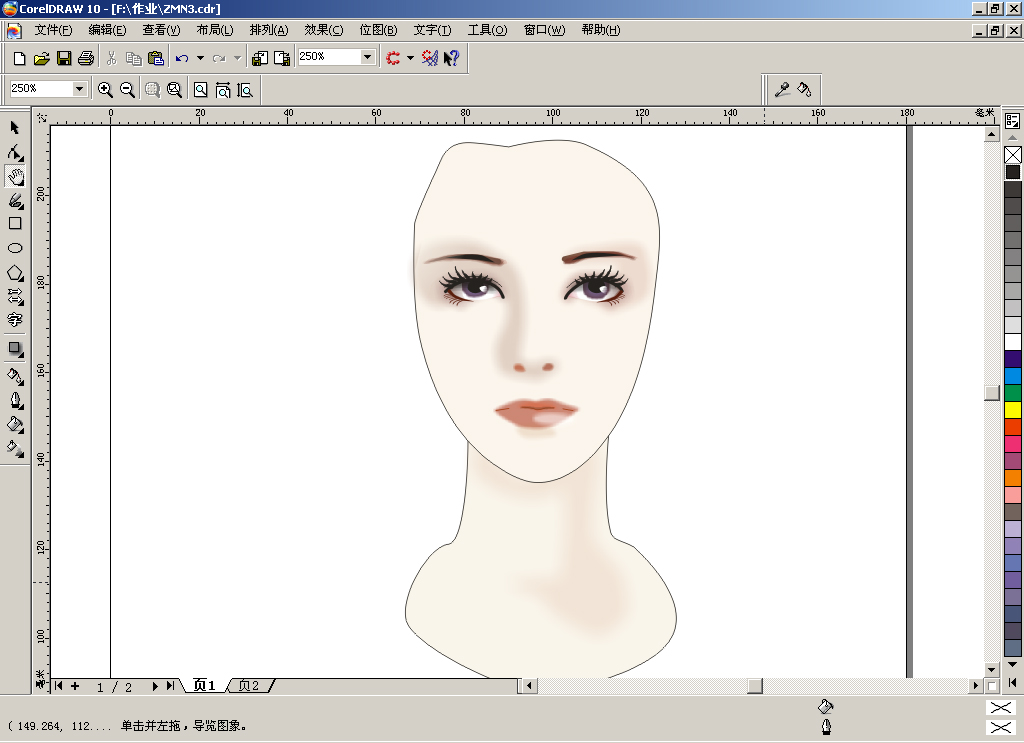
Task: Click the no-fill X swatch in palette
Action: pos(1013,155)
